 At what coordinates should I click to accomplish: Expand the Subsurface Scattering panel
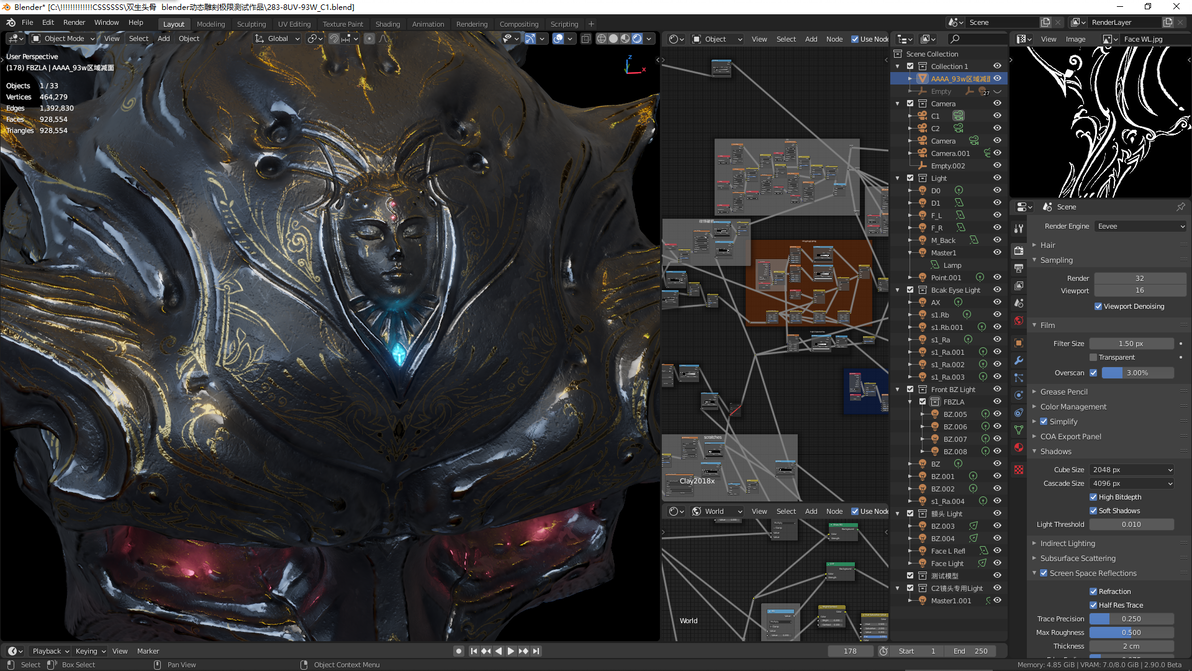pyautogui.click(x=1077, y=559)
